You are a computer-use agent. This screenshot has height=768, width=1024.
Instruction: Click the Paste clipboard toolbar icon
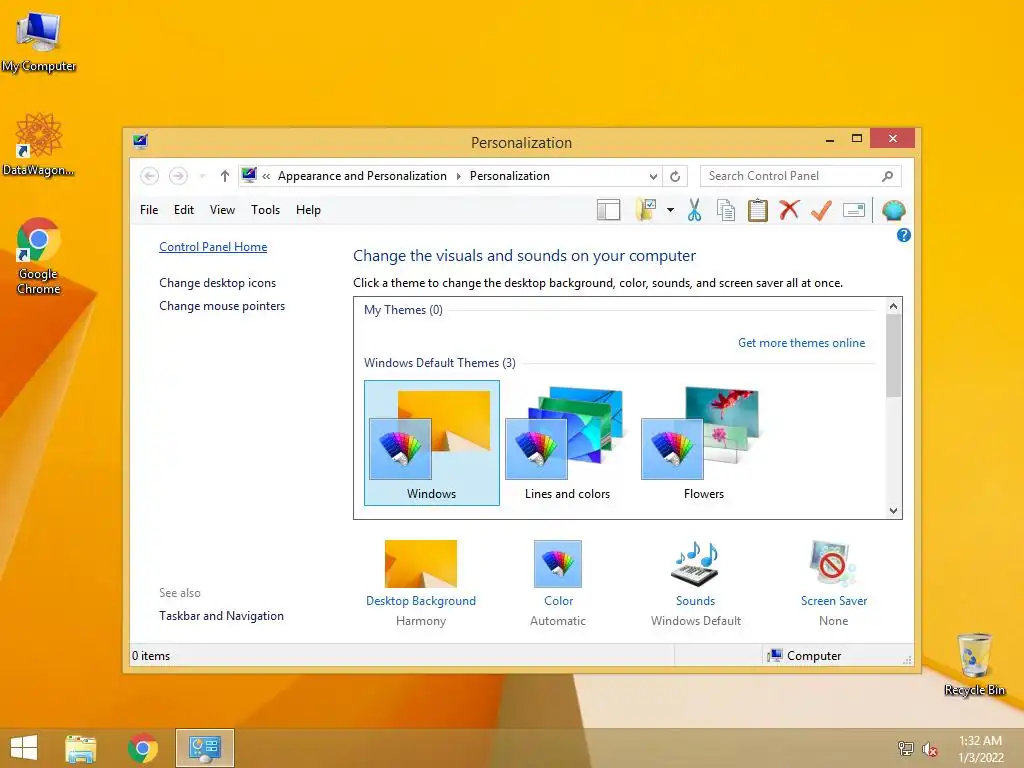coord(758,210)
